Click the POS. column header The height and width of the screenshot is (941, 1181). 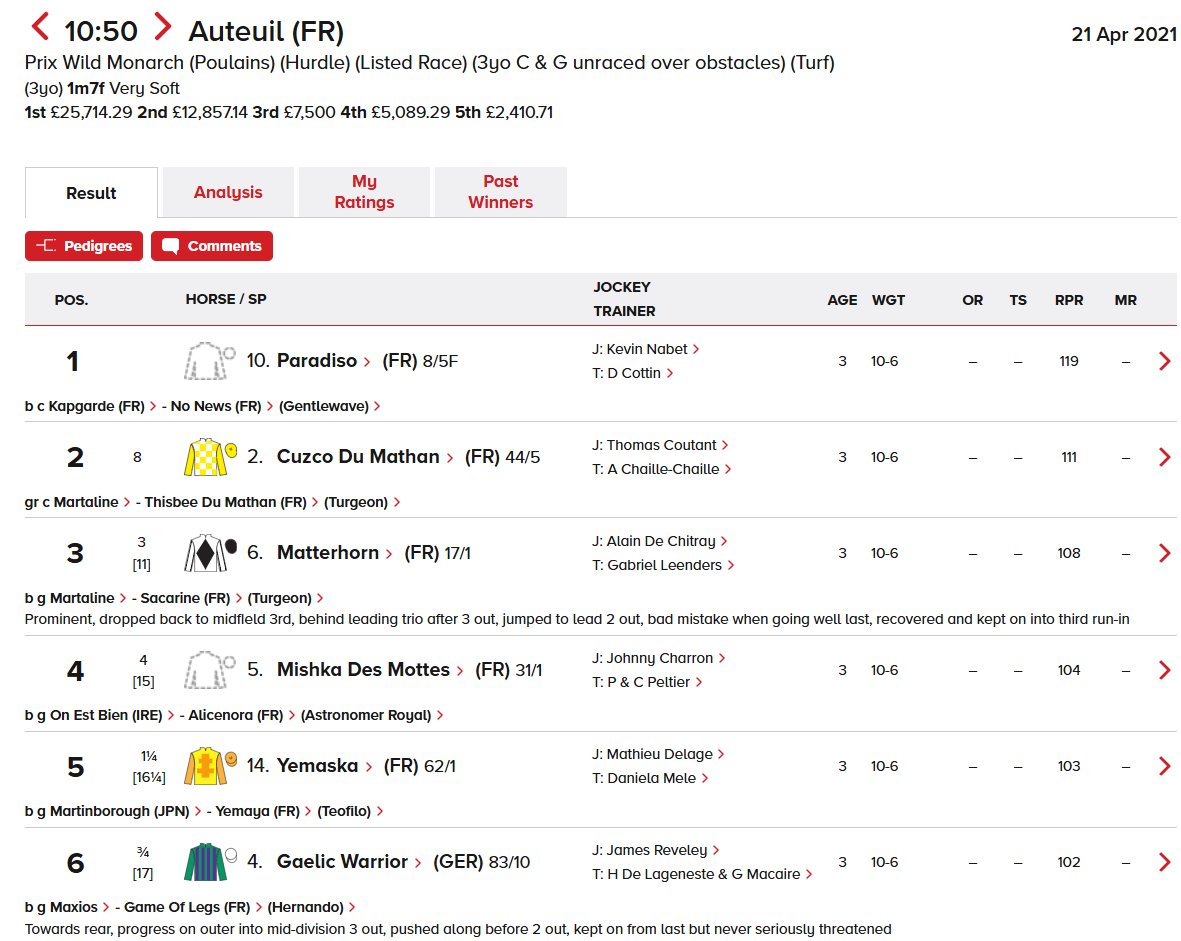(72, 300)
